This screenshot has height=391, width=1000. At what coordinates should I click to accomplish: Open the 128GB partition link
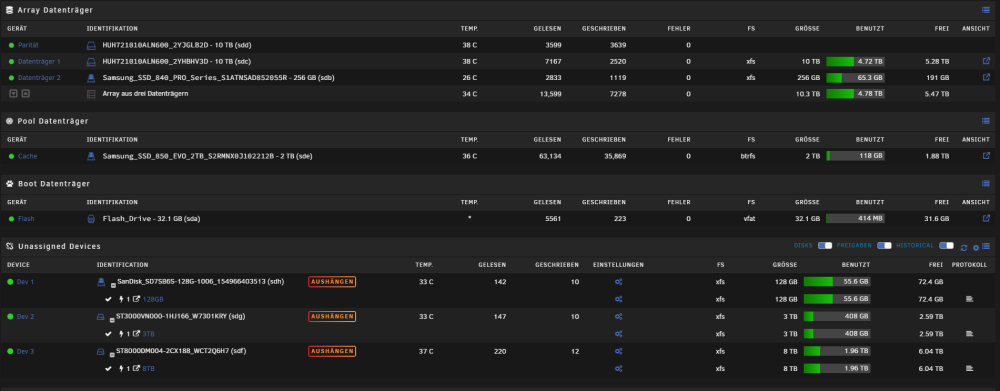tap(152, 299)
